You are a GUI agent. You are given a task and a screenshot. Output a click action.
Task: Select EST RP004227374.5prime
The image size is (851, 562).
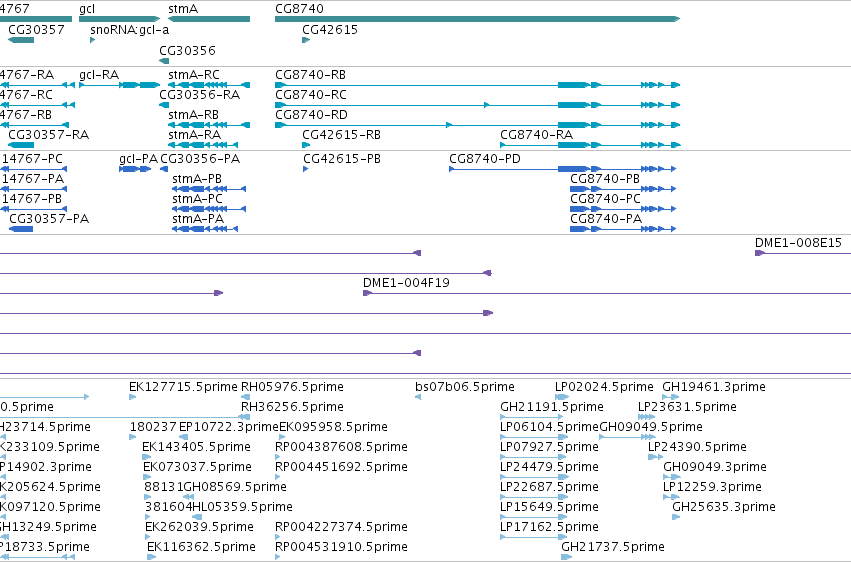point(278,538)
